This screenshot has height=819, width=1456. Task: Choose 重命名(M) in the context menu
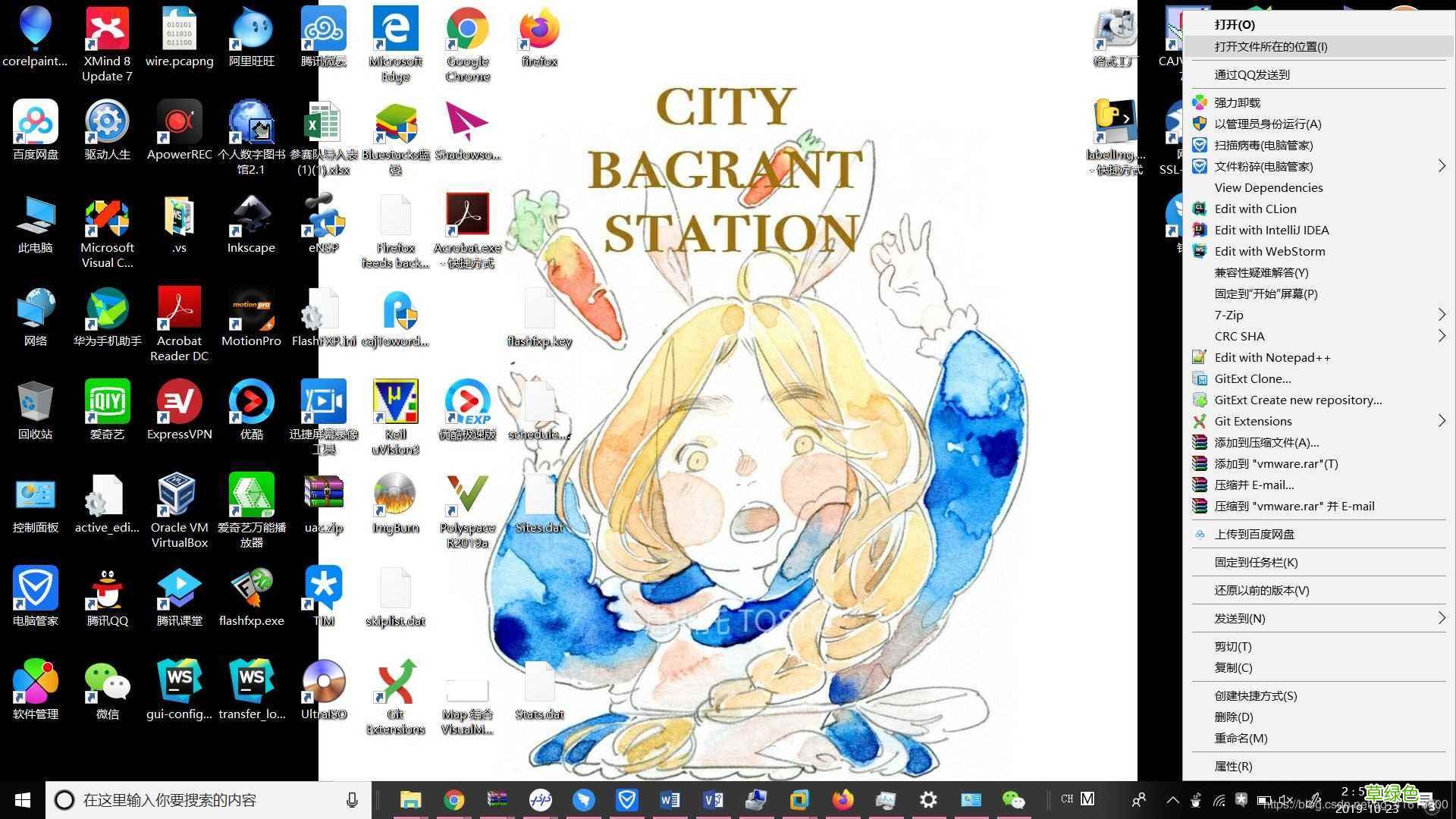pos(1318,738)
